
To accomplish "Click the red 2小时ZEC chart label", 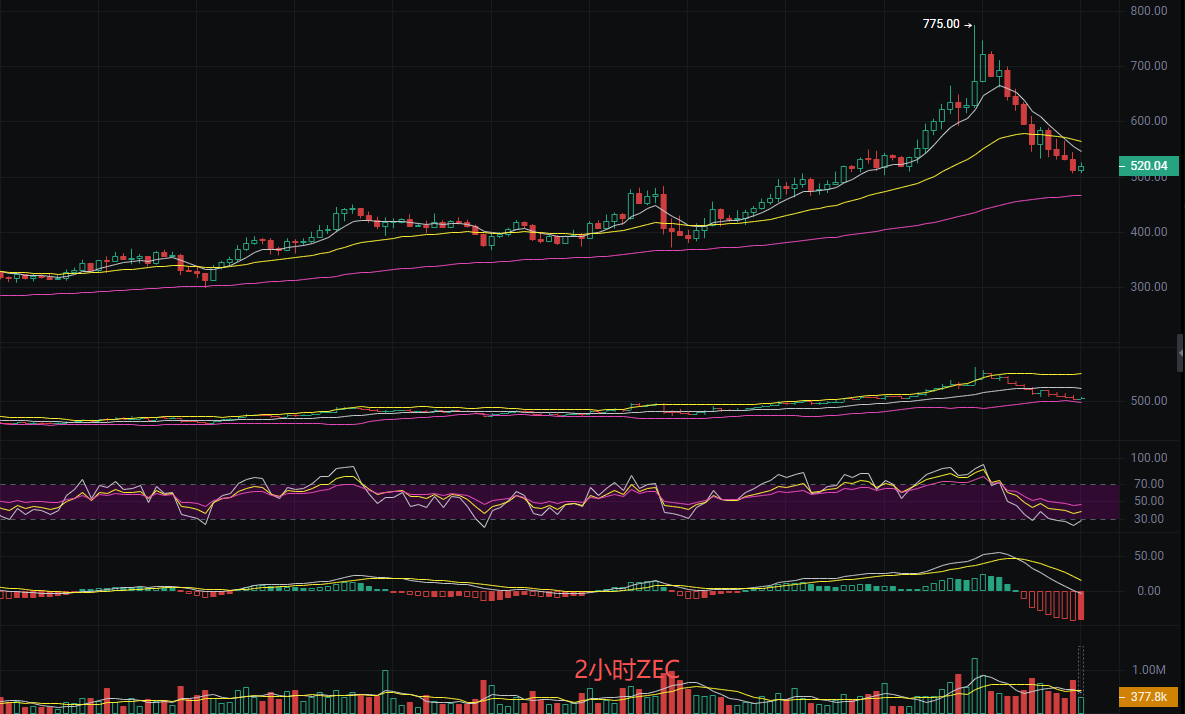I will coord(627,669).
